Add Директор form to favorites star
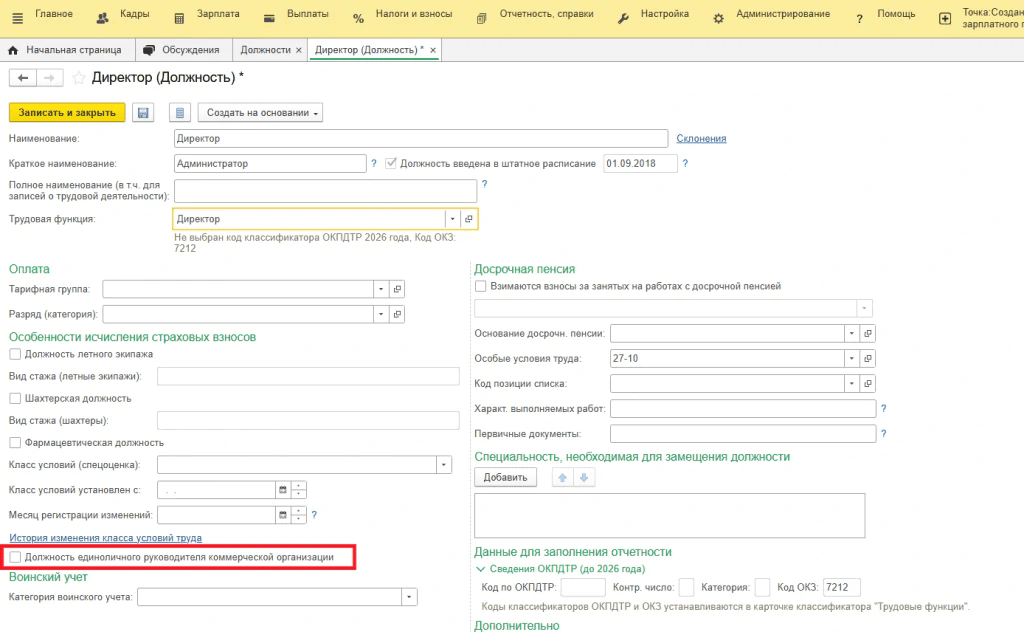 coord(78,78)
